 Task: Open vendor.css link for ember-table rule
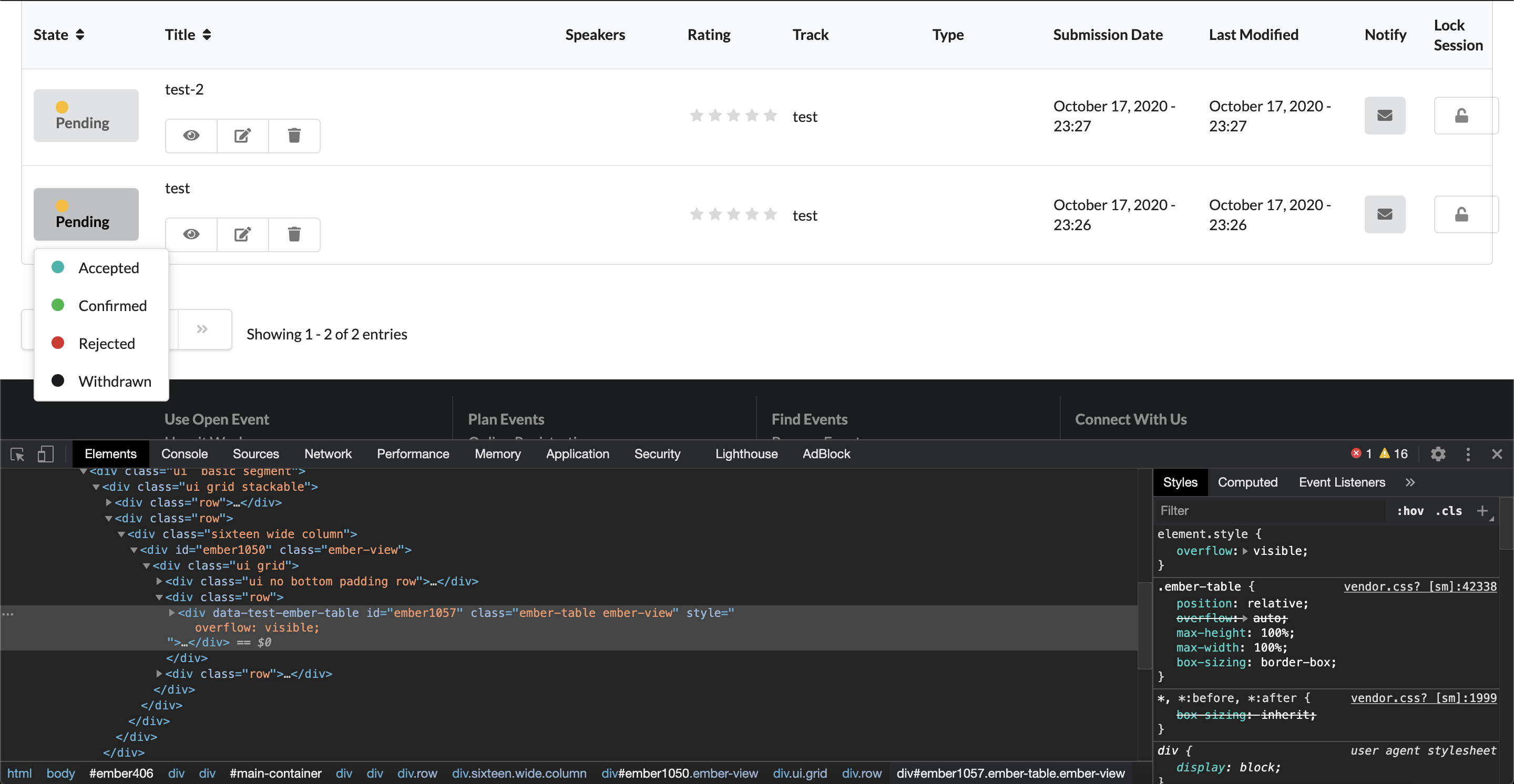point(1420,586)
